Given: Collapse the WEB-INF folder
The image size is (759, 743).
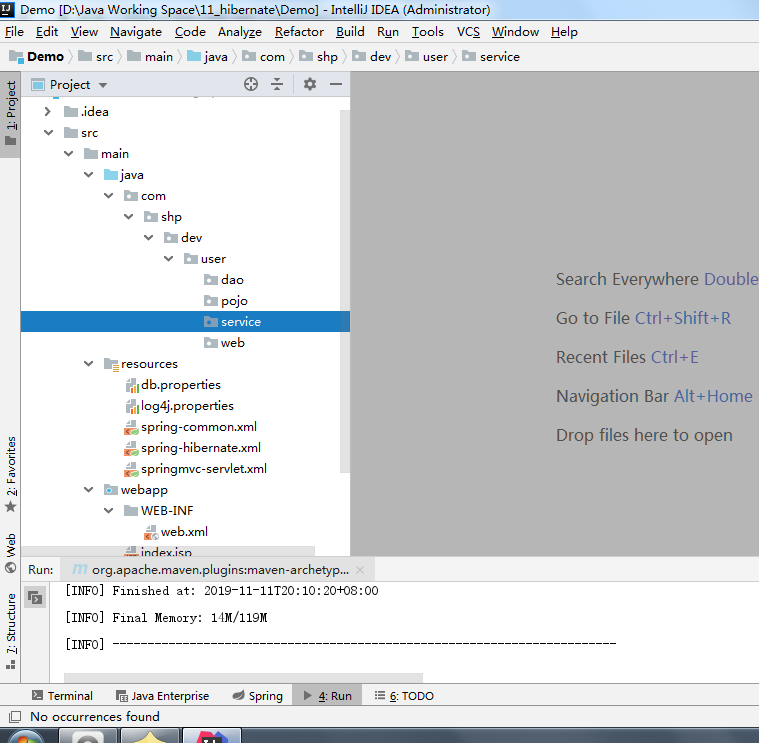Looking at the screenshot, I should tap(108, 511).
